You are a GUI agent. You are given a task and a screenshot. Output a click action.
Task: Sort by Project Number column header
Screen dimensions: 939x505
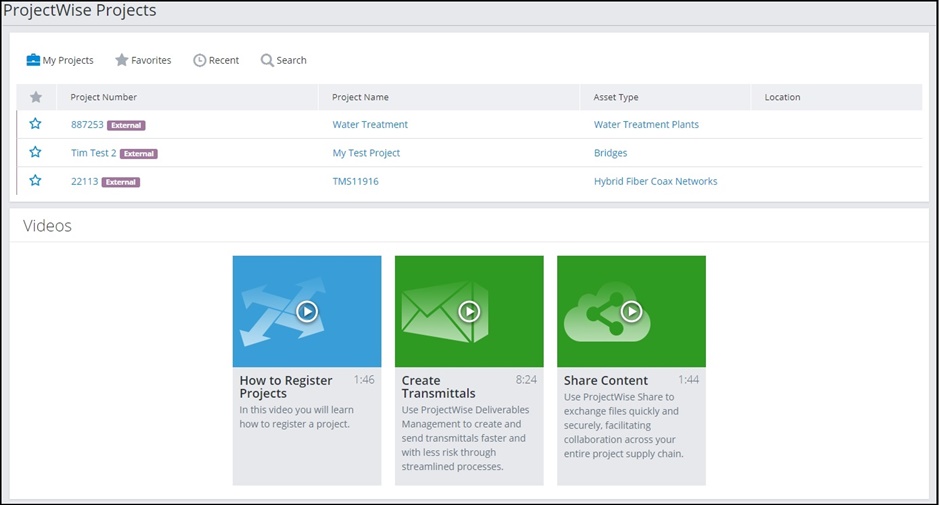tap(104, 97)
